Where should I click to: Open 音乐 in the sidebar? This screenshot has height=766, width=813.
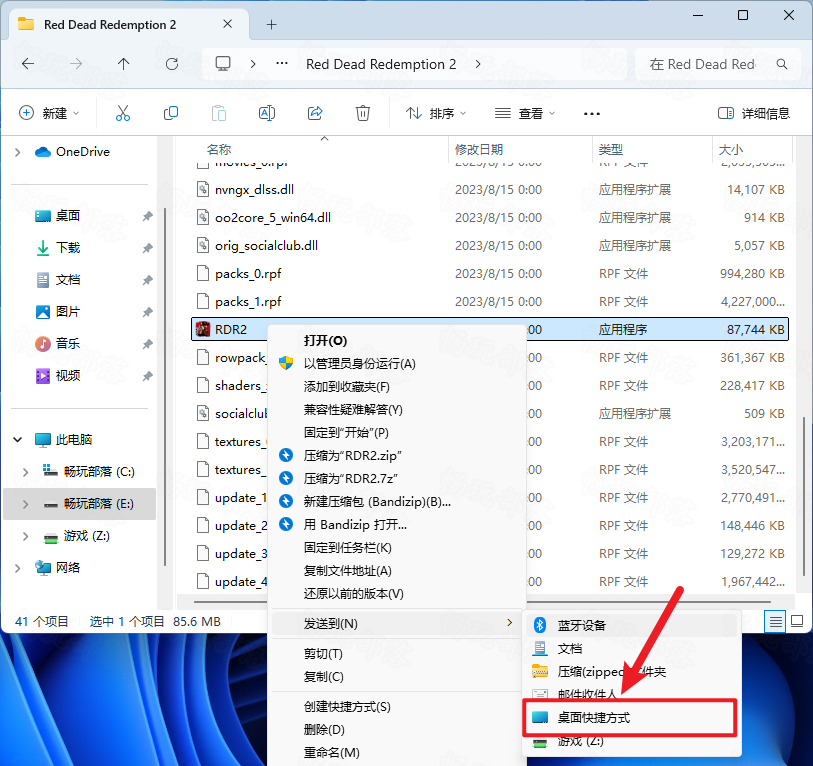[x=67, y=343]
